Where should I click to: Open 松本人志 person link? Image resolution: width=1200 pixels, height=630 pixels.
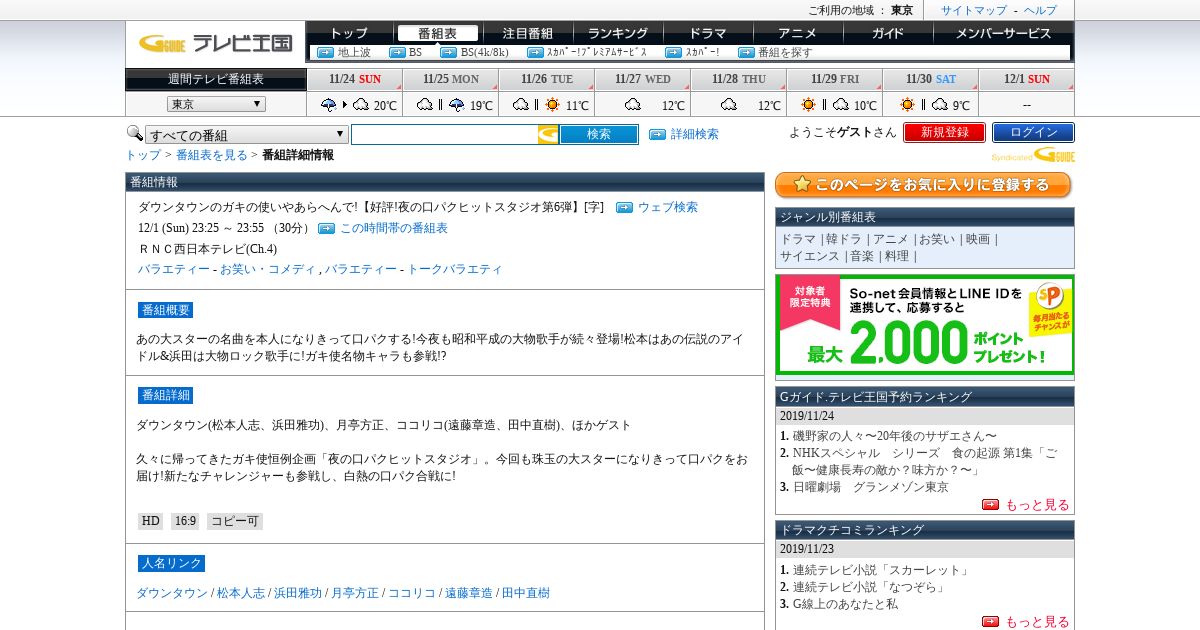pos(241,593)
